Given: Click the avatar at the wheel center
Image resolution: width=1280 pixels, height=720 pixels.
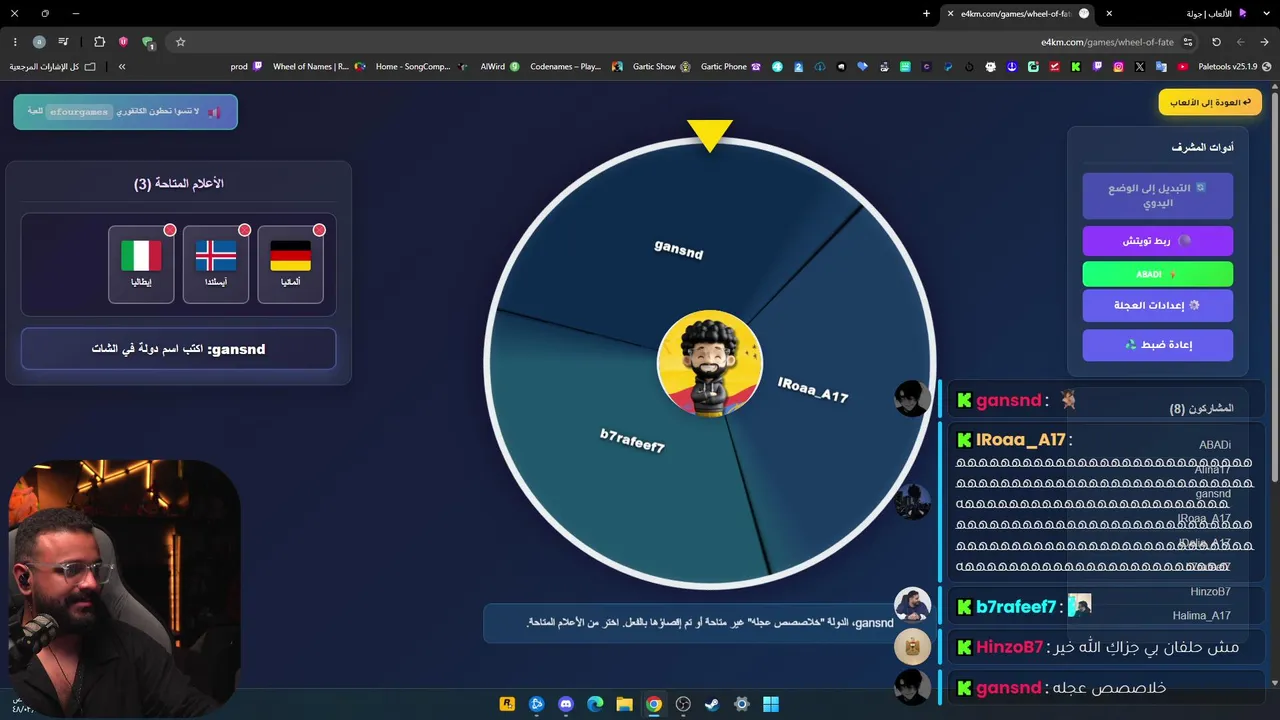Looking at the screenshot, I should coord(710,362).
